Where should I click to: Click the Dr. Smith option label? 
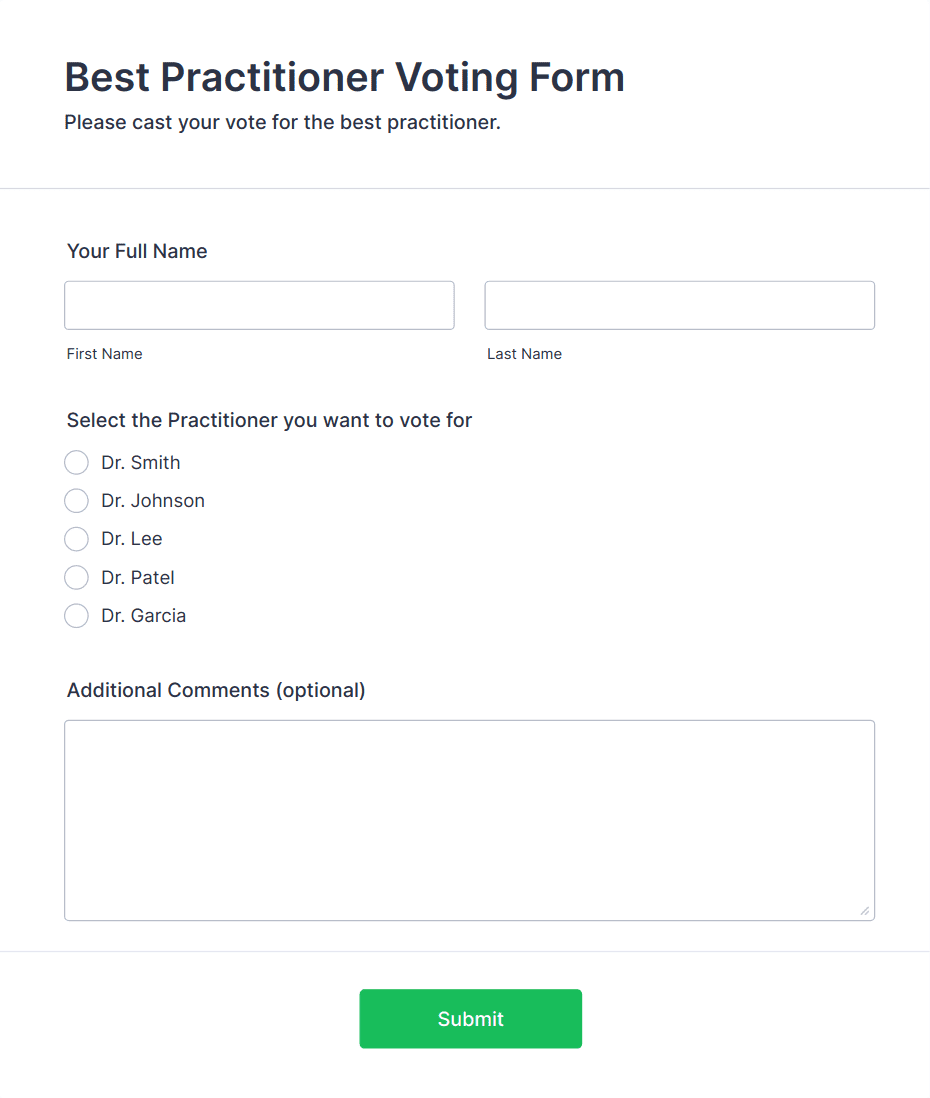pos(140,462)
